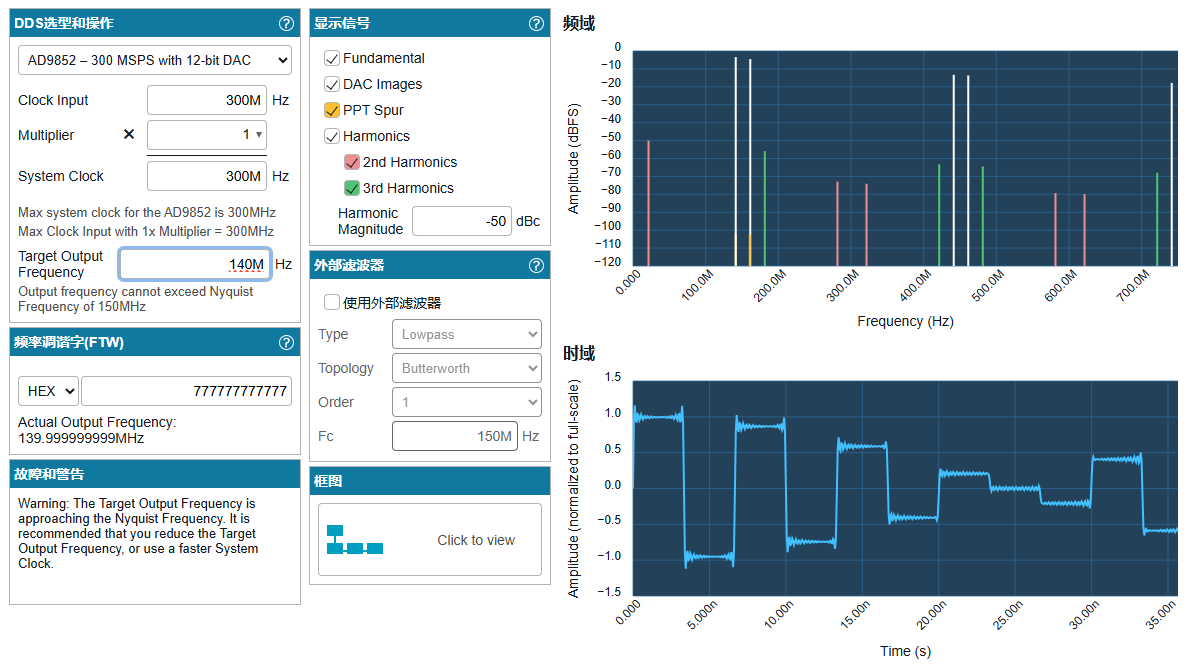Open the AD9852 DDS device dropdown
The height and width of the screenshot is (665, 1188).
click(x=155, y=60)
